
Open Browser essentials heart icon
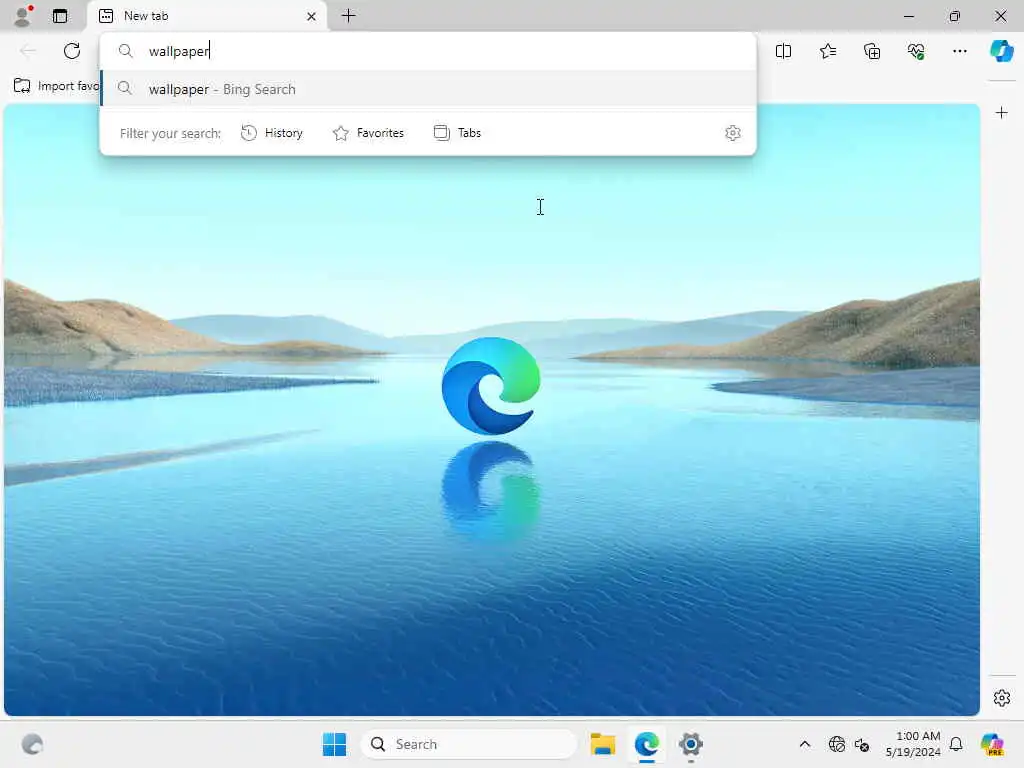coord(916,51)
